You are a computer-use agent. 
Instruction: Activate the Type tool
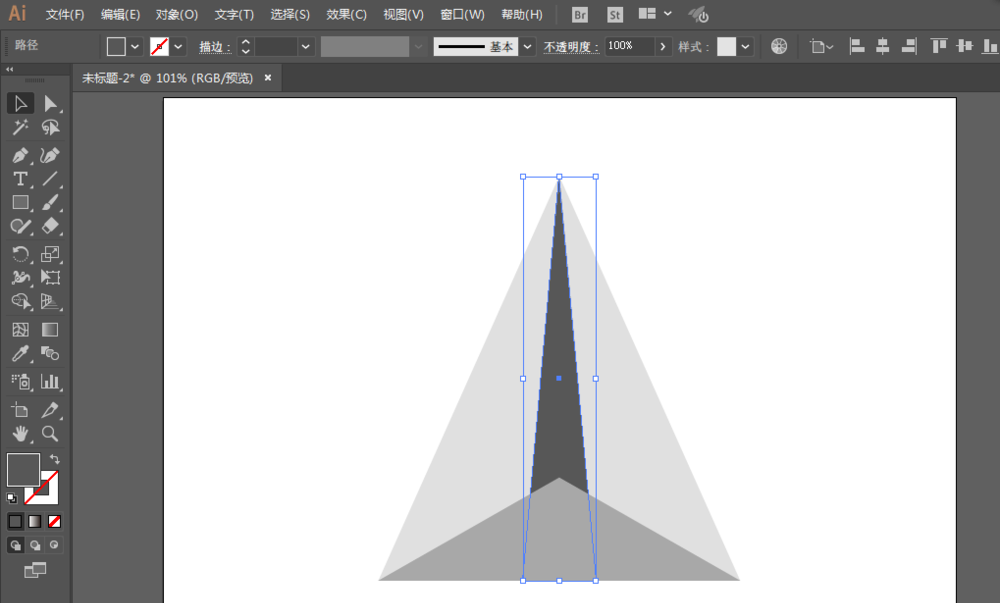pos(20,179)
